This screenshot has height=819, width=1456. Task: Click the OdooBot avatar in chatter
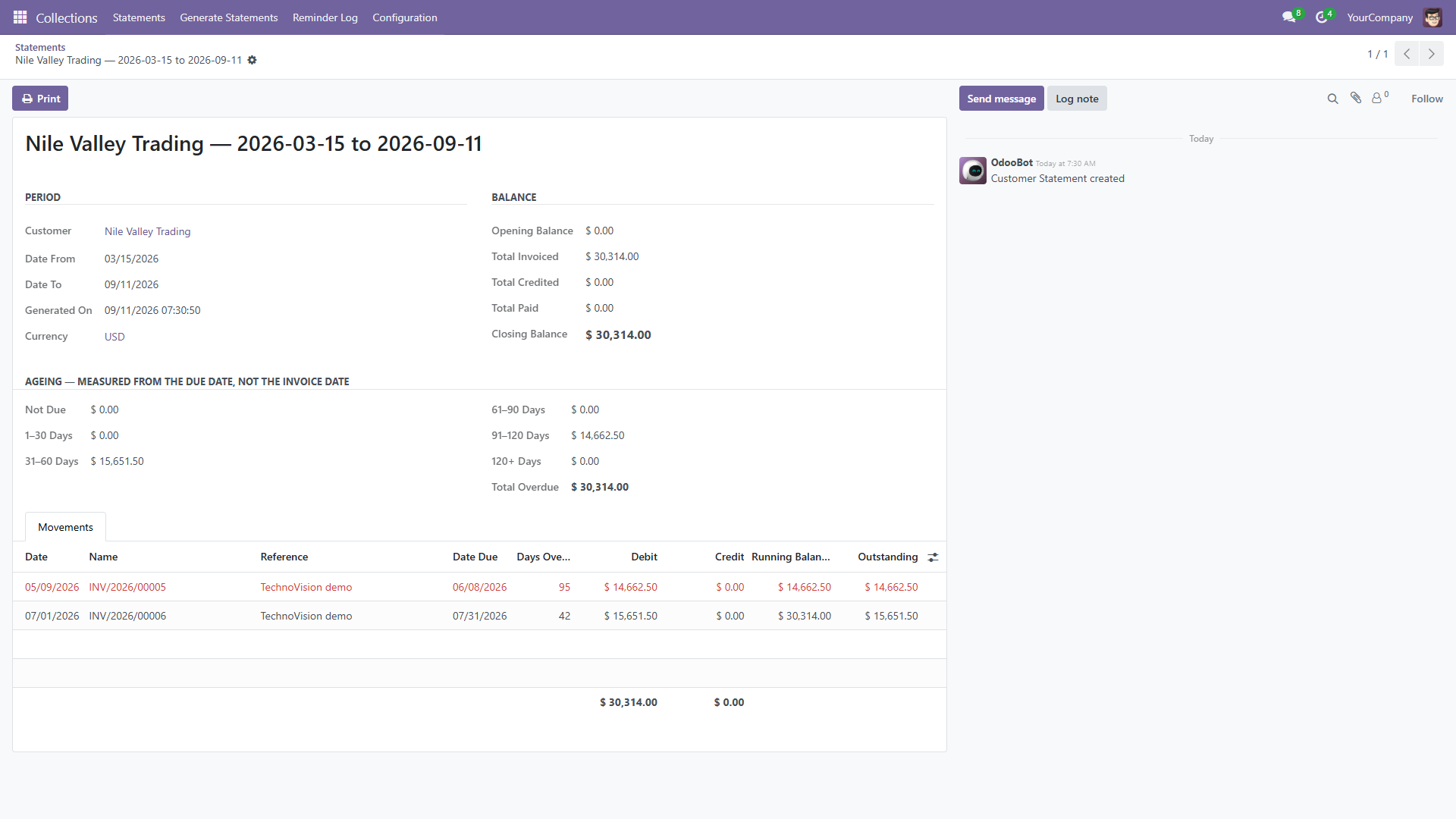[x=973, y=171]
